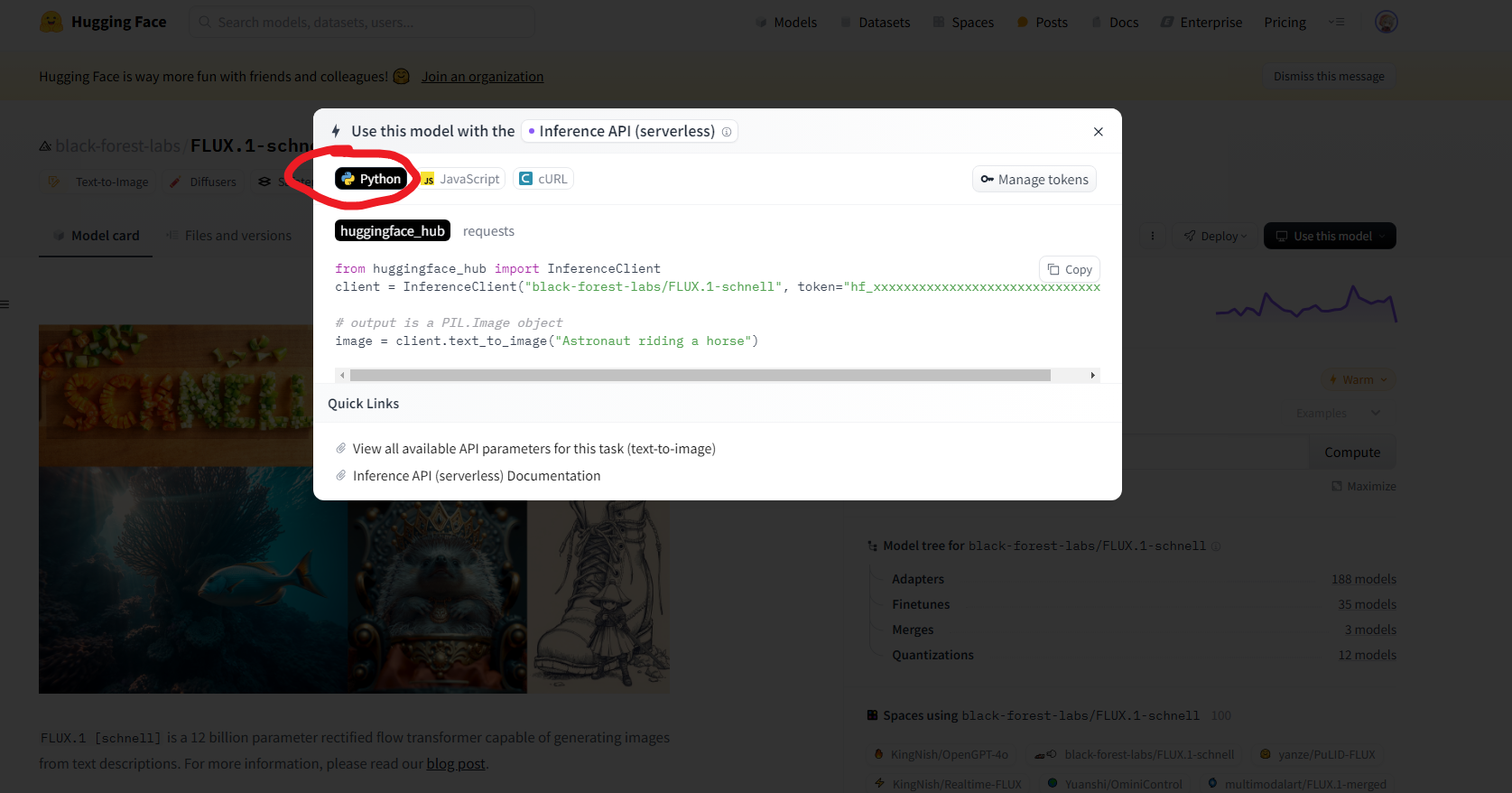Open Manage tokens
The image size is (1512, 793).
1034,180
